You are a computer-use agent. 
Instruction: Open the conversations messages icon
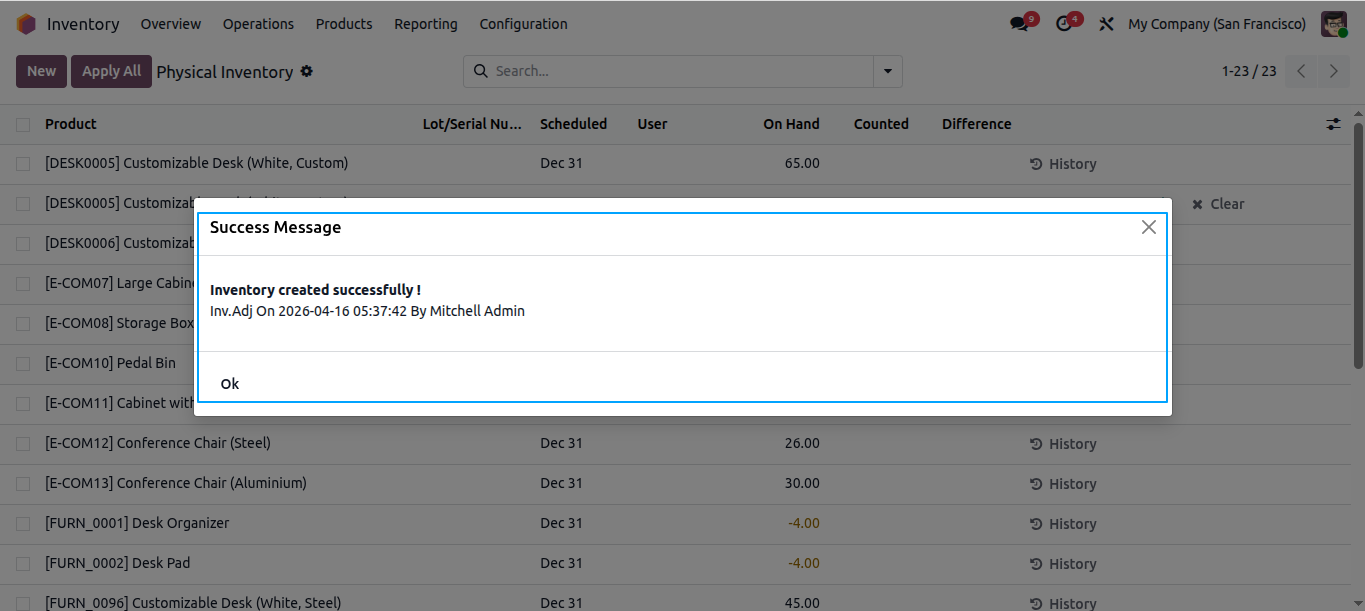coord(1020,24)
